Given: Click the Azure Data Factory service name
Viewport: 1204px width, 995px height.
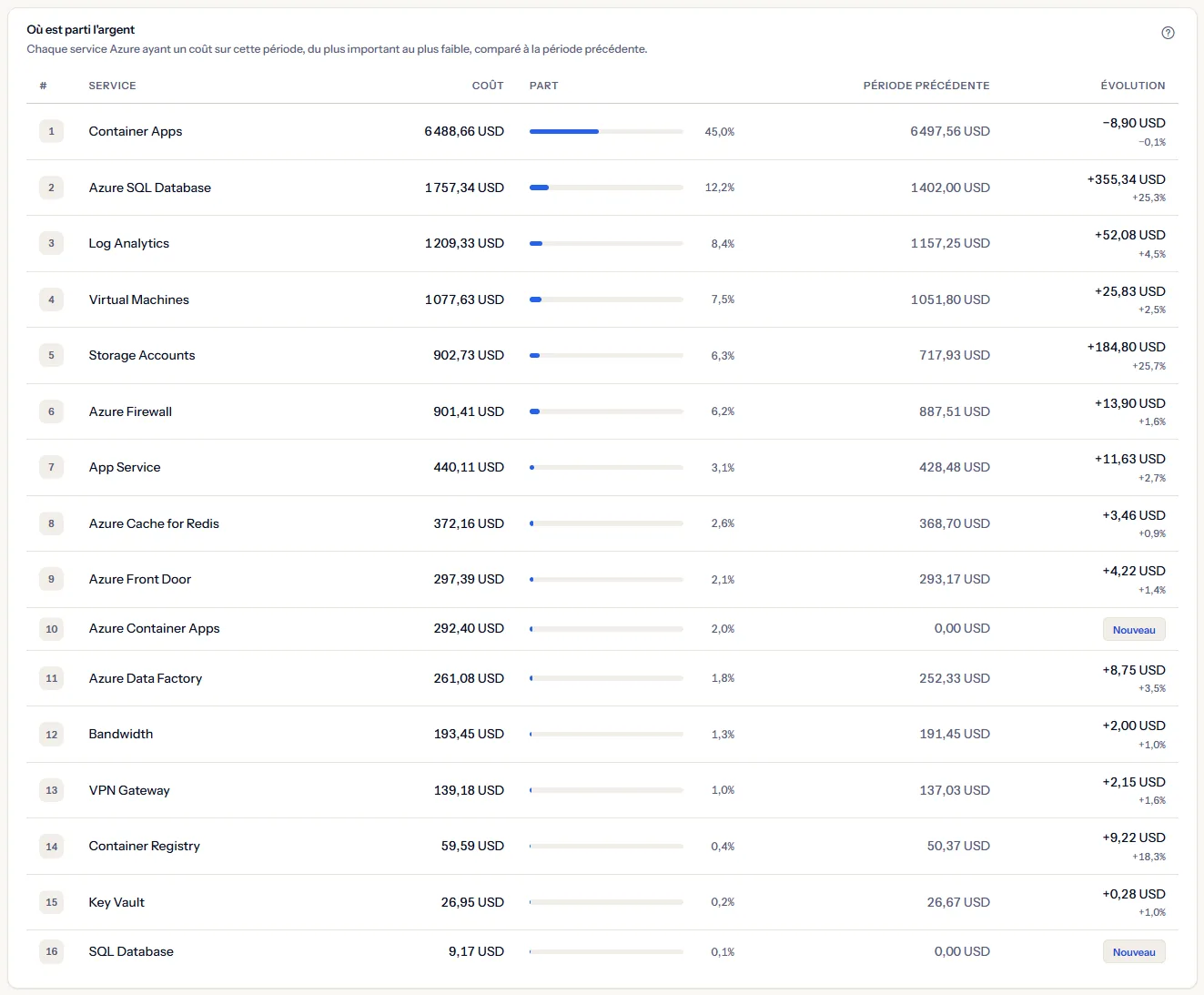Looking at the screenshot, I should point(146,678).
